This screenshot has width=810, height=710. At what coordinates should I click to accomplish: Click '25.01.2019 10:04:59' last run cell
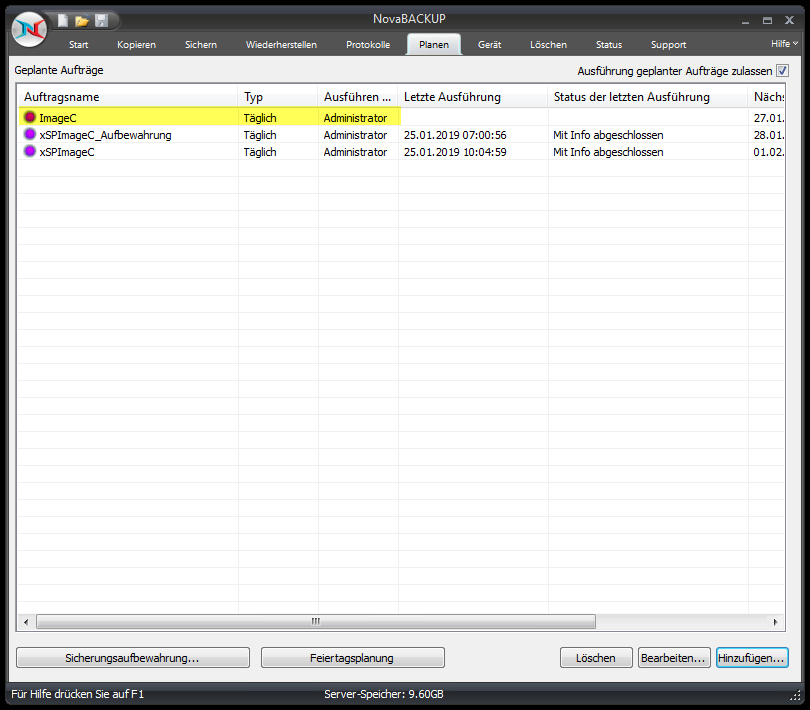pos(455,152)
